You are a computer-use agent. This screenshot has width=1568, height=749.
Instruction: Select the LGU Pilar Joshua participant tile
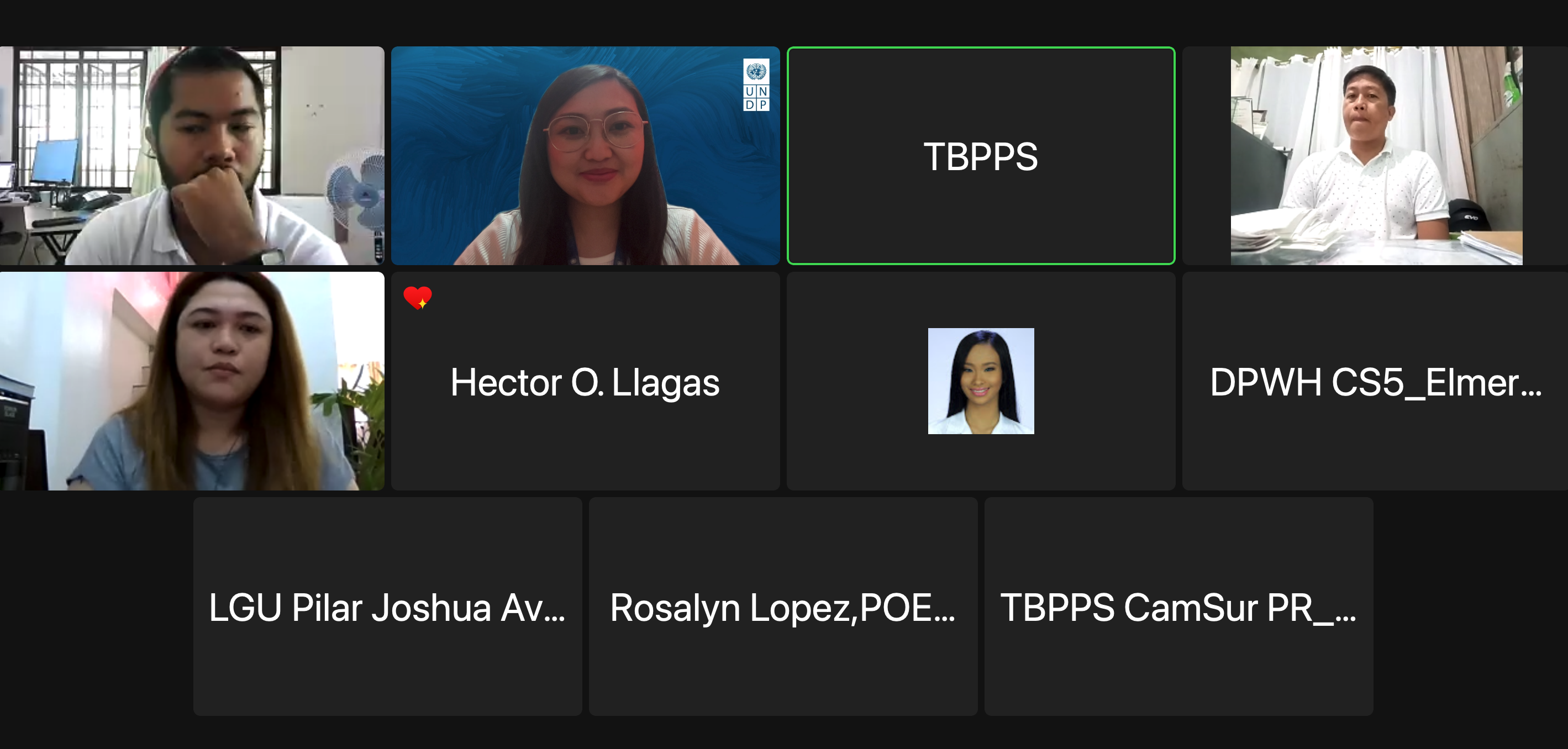point(387,606)
